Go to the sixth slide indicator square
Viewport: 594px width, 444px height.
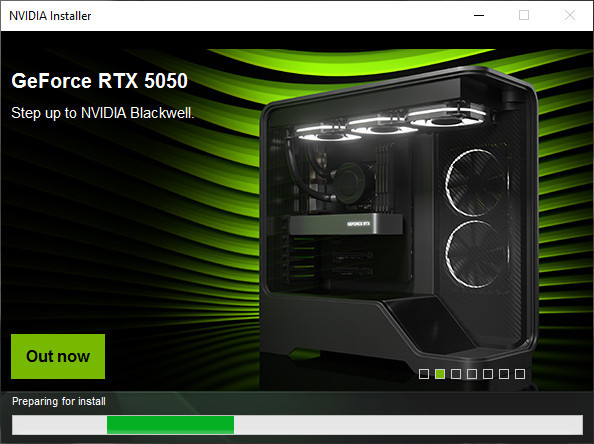click(x=504, y=374)
